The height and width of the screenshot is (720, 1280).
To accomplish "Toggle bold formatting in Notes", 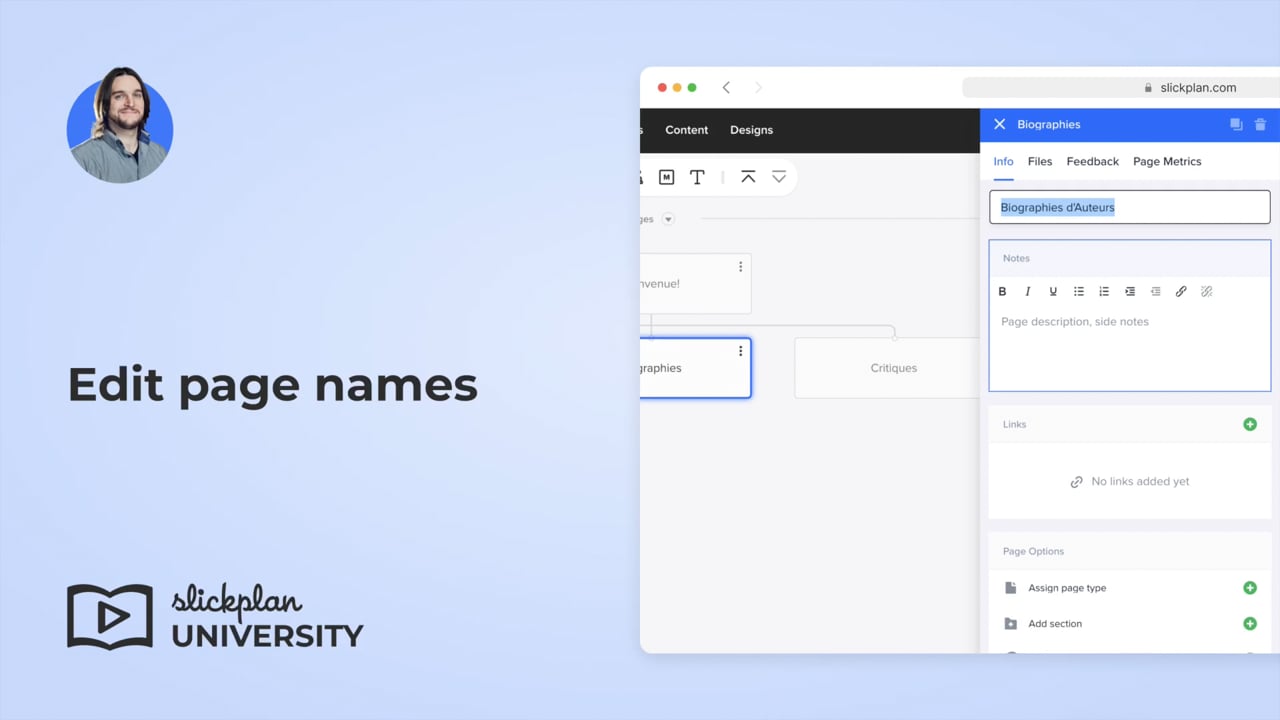I will [1002, 291].
